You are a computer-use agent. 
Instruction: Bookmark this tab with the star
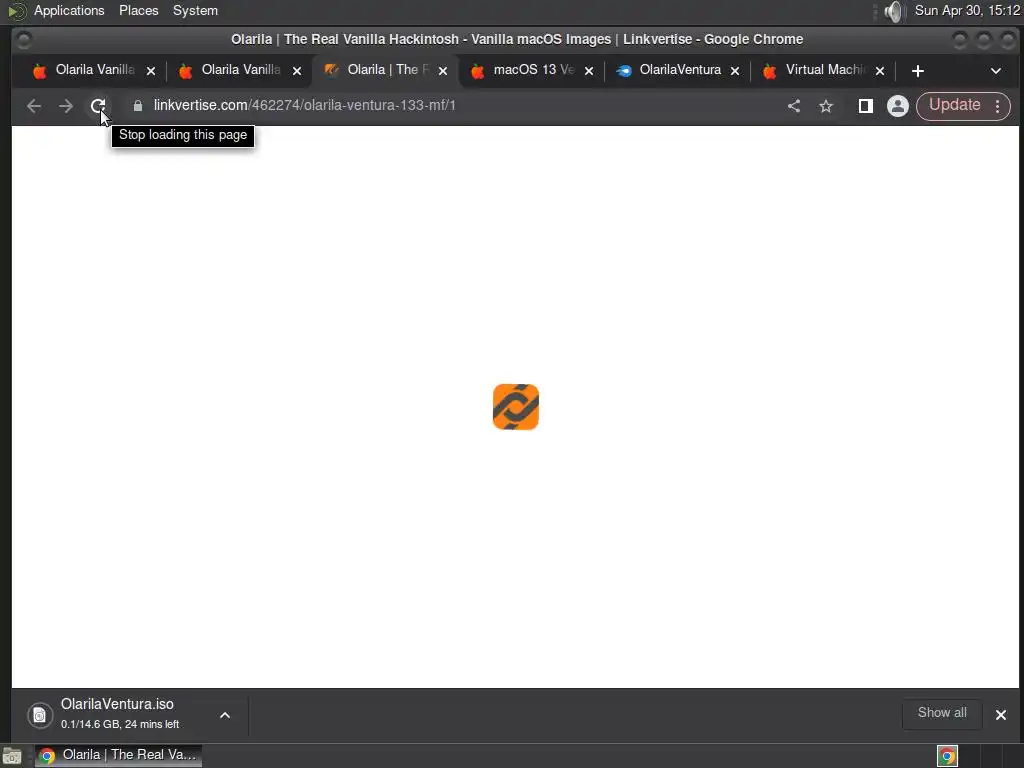coord(826,106)
